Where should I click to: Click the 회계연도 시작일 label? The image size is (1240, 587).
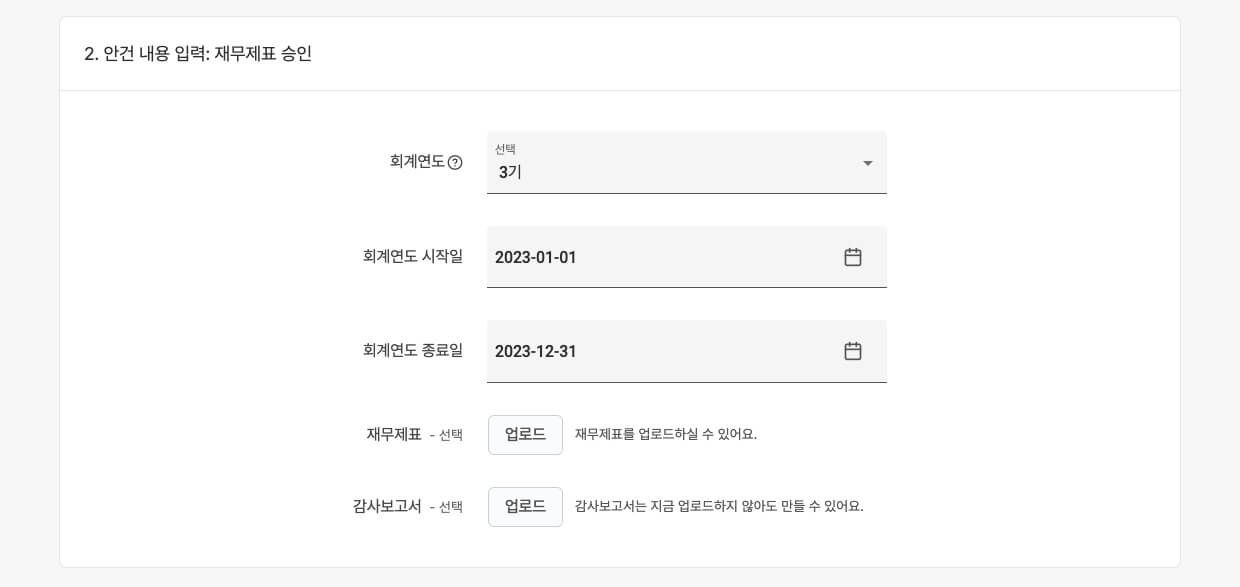click(413, 256)
